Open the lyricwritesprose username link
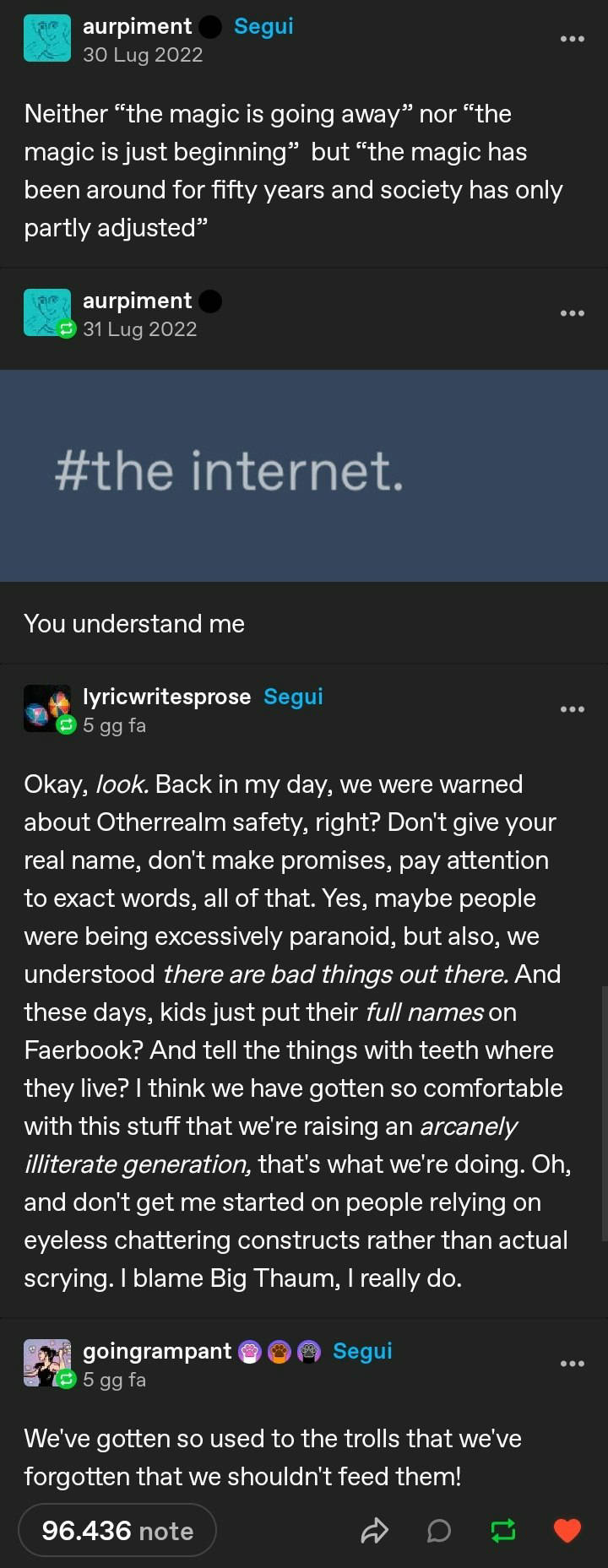 pyautogui.click(x=167, y=697)
